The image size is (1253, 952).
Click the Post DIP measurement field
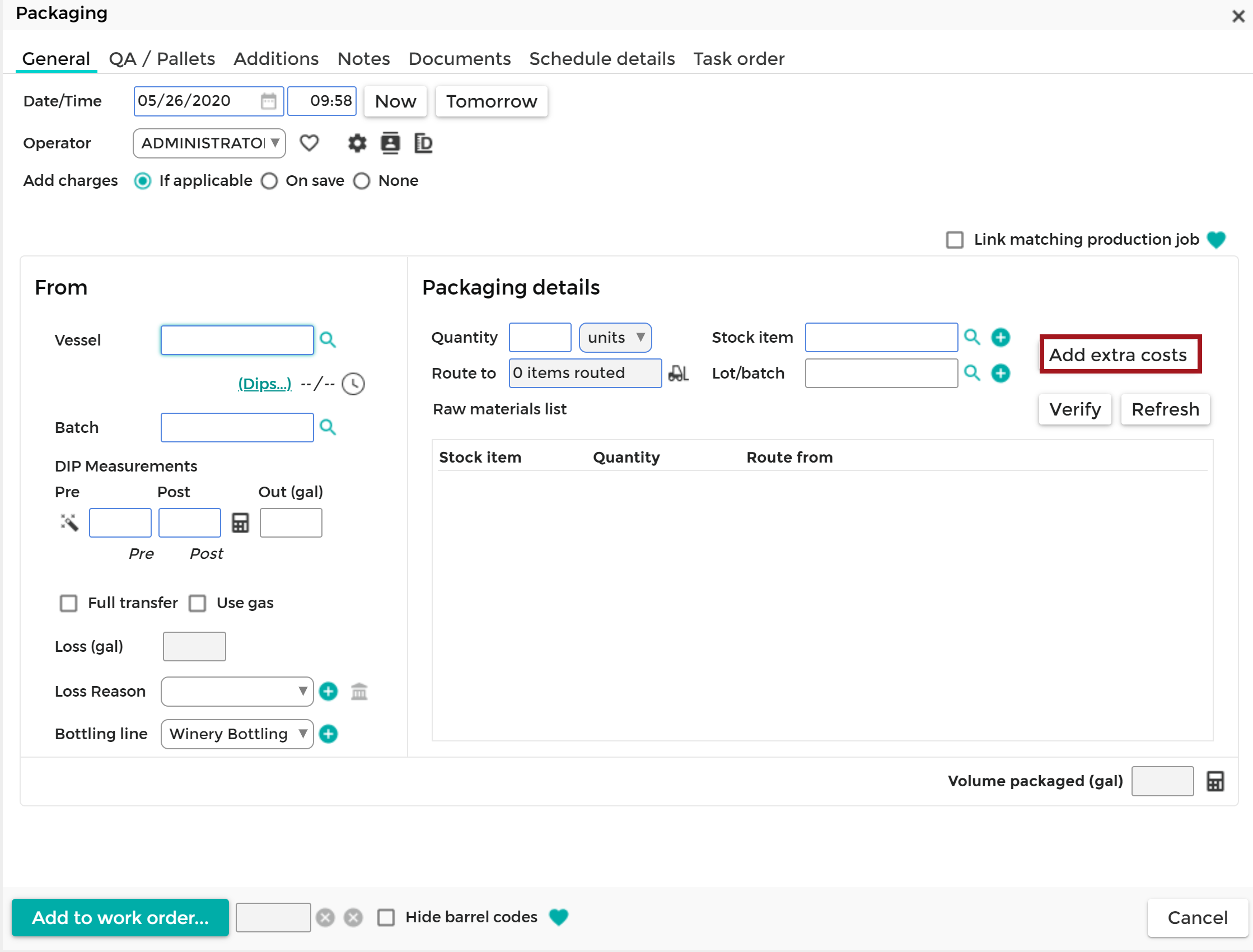(x=189, y=522)
